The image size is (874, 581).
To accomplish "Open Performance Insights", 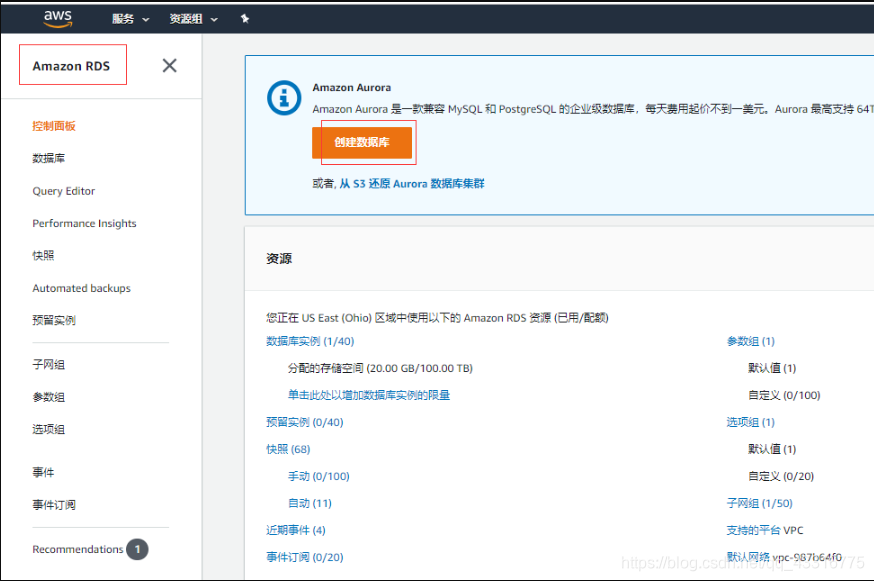I will [x=84, y=223].
